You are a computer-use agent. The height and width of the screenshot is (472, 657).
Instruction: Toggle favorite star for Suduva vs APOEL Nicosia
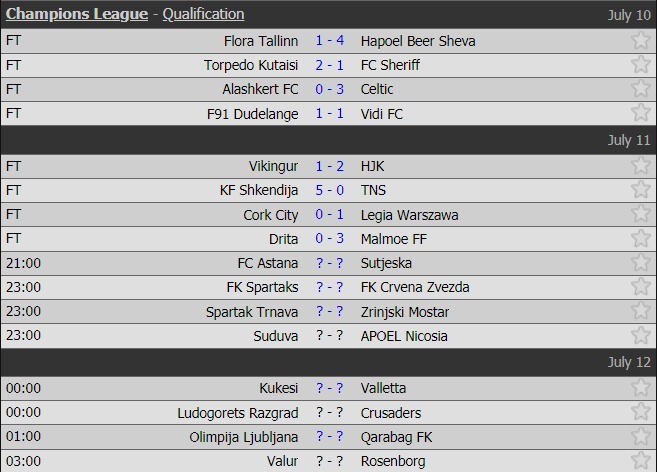[641, 336]
